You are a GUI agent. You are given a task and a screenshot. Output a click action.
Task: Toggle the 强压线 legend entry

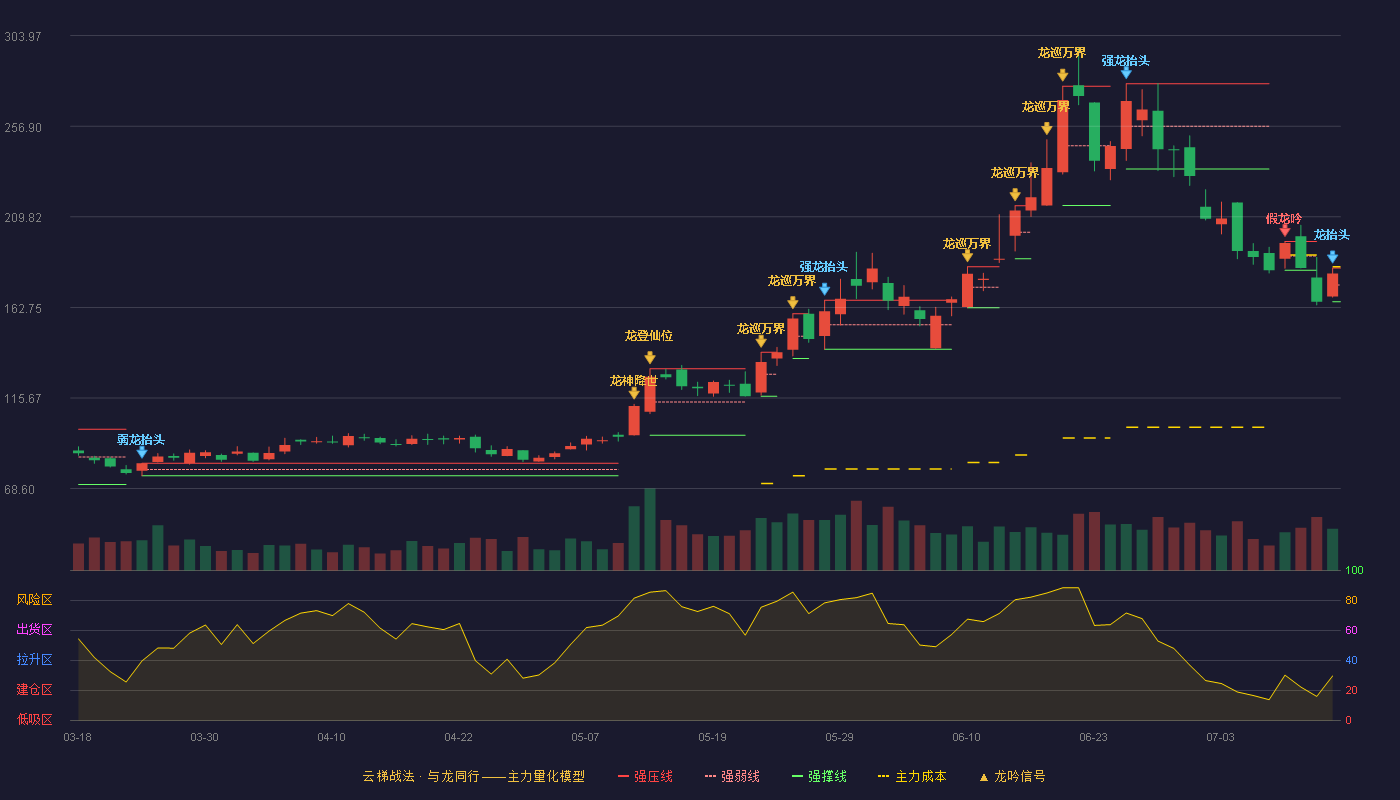point(645,776)
